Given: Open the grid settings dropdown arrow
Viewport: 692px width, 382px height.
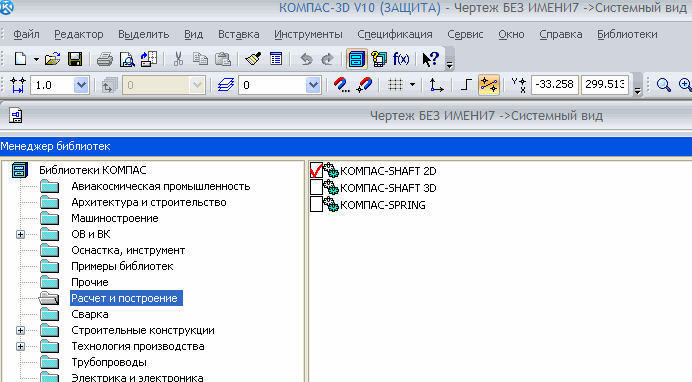Looking at the screenshot, I should [412, 85].
